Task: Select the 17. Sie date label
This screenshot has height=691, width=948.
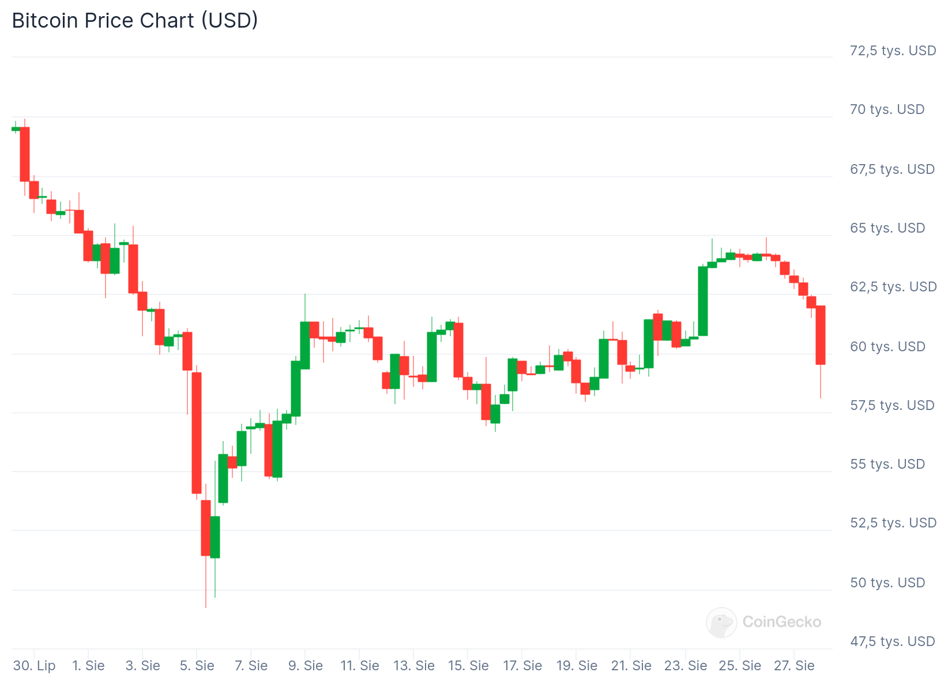Action: pos(523,665)
